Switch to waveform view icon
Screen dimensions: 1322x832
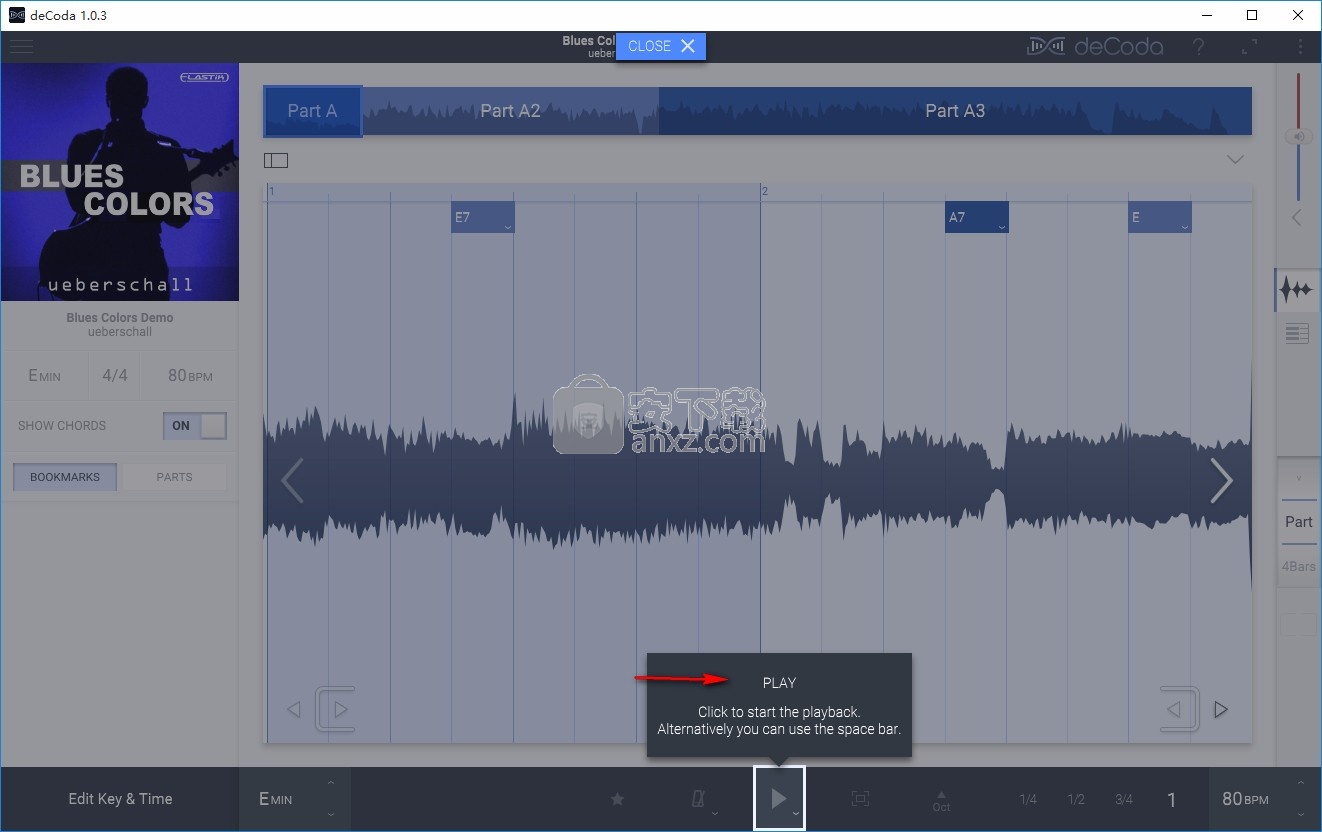tap(1297, 290)
